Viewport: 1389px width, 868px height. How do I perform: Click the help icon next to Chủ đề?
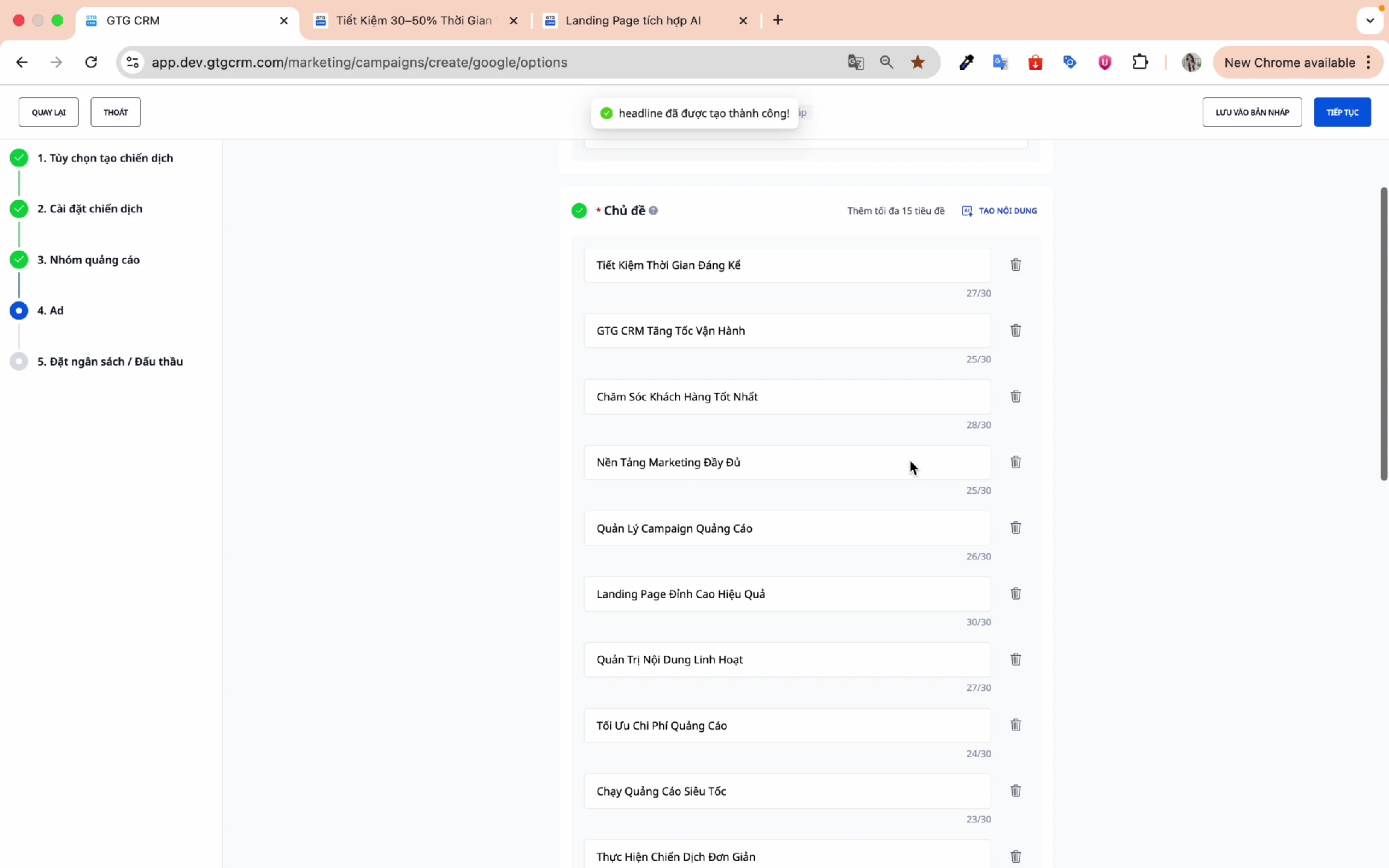point(654,211)
